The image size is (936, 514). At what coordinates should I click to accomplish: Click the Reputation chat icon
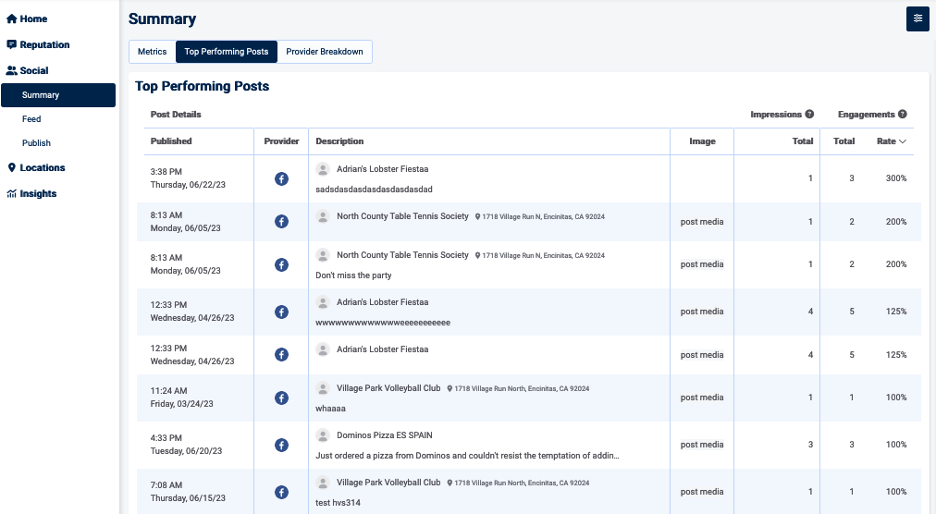[x=11, y=45]
